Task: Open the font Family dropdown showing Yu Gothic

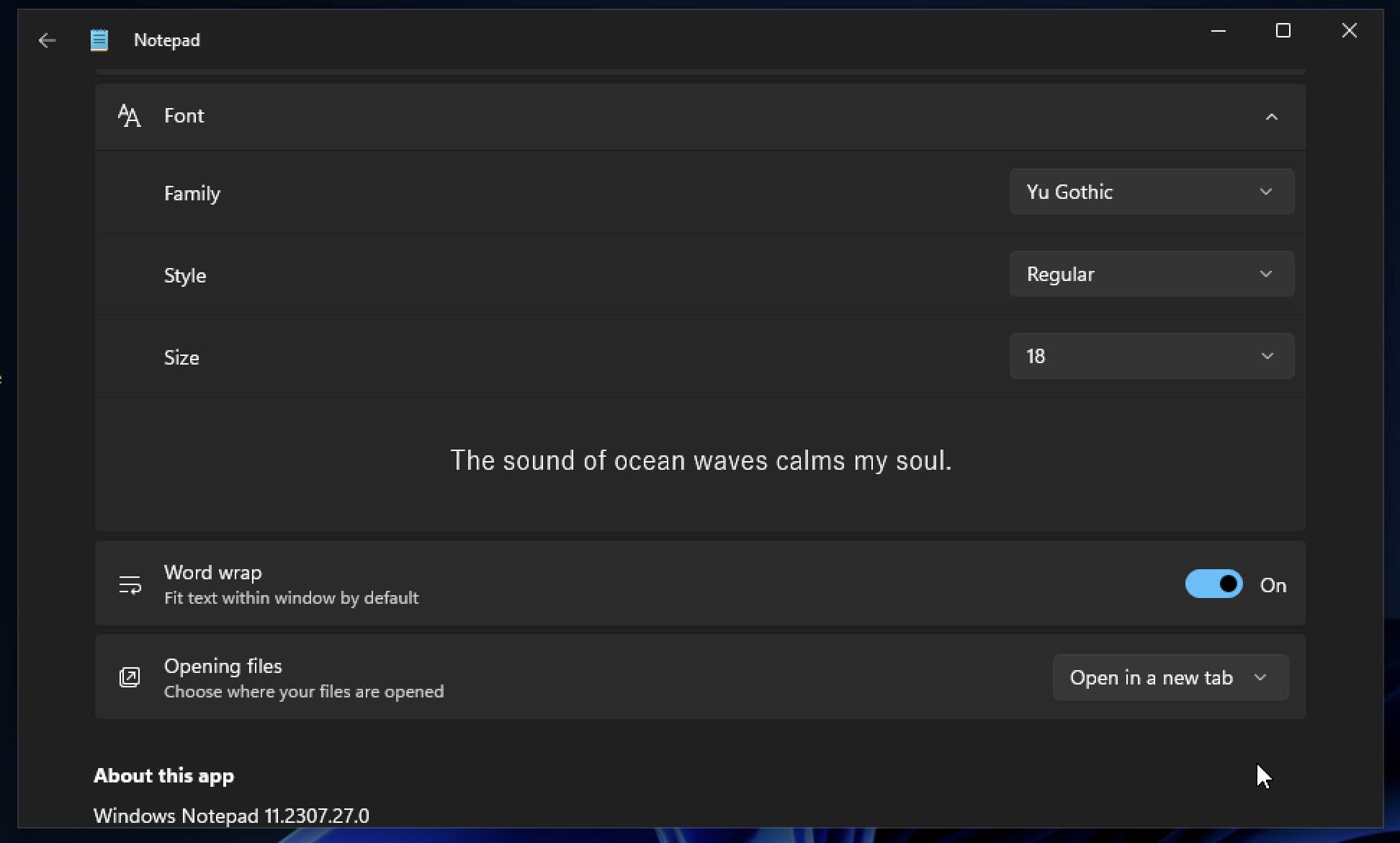Action: tap(1150, 192)
